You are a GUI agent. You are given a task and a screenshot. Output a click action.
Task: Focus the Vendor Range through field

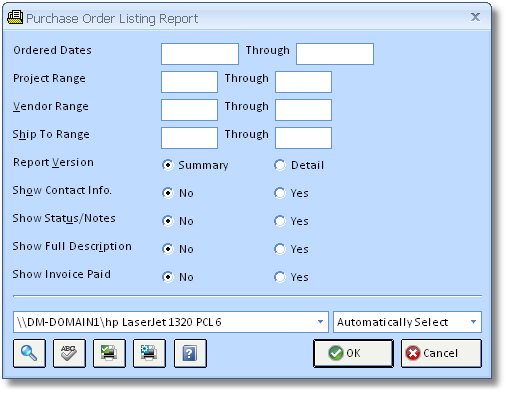click(x=303, y=110)
